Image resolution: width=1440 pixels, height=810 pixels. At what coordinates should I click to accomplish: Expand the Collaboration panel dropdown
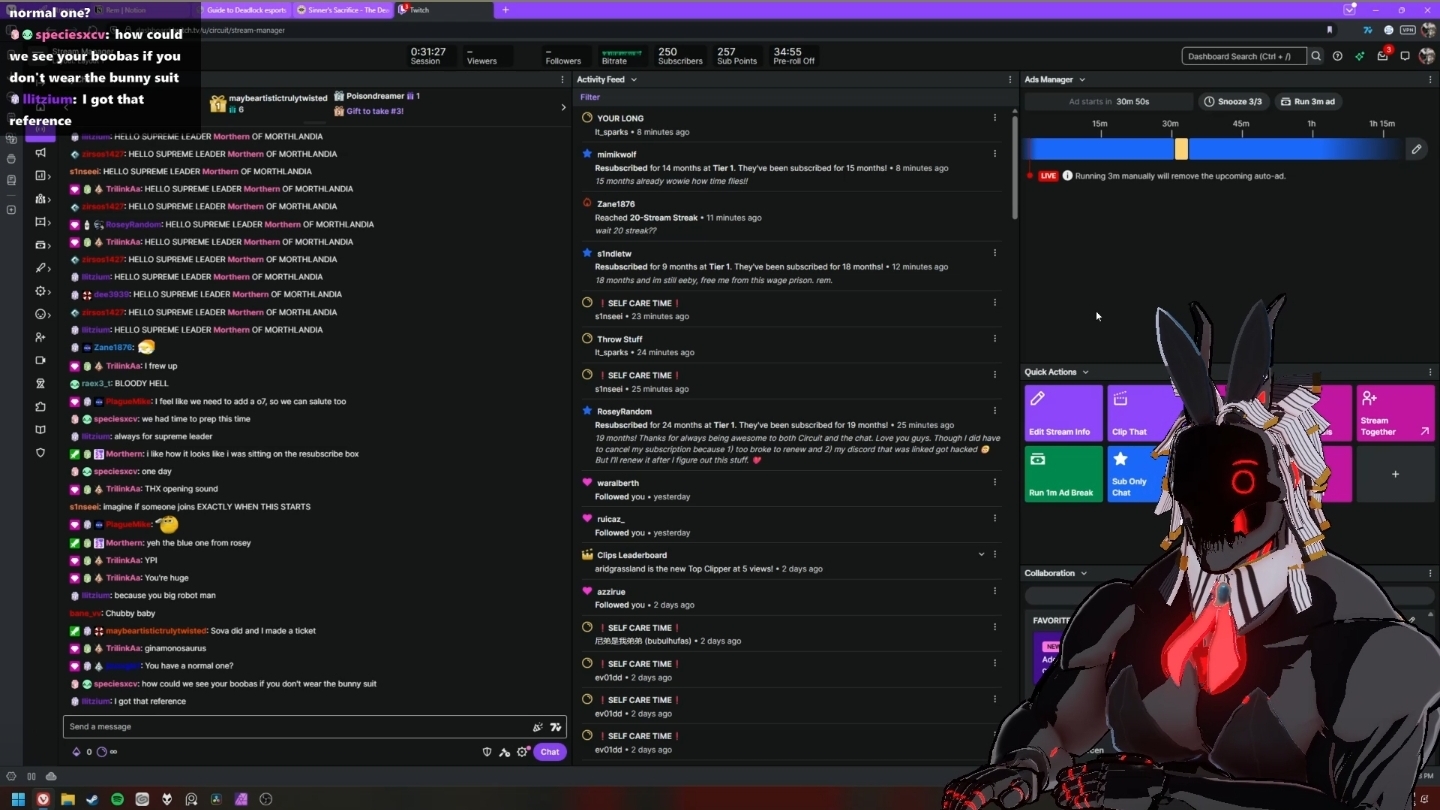point(1084,573)
